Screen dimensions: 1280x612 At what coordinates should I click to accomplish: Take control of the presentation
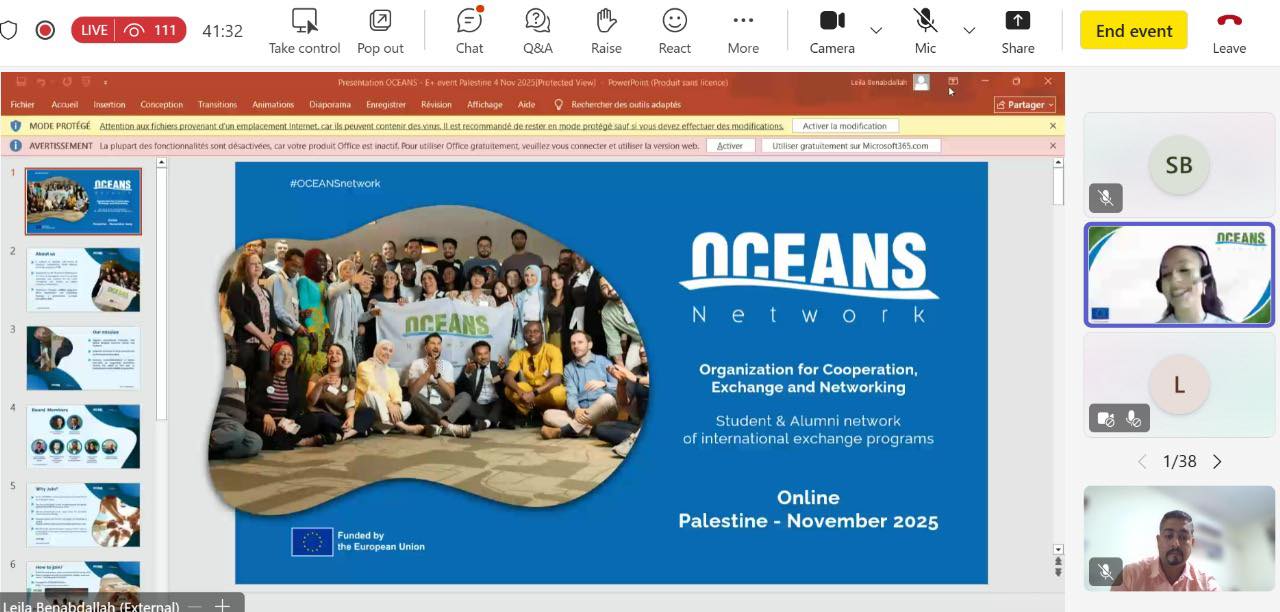tap(304, 31)
